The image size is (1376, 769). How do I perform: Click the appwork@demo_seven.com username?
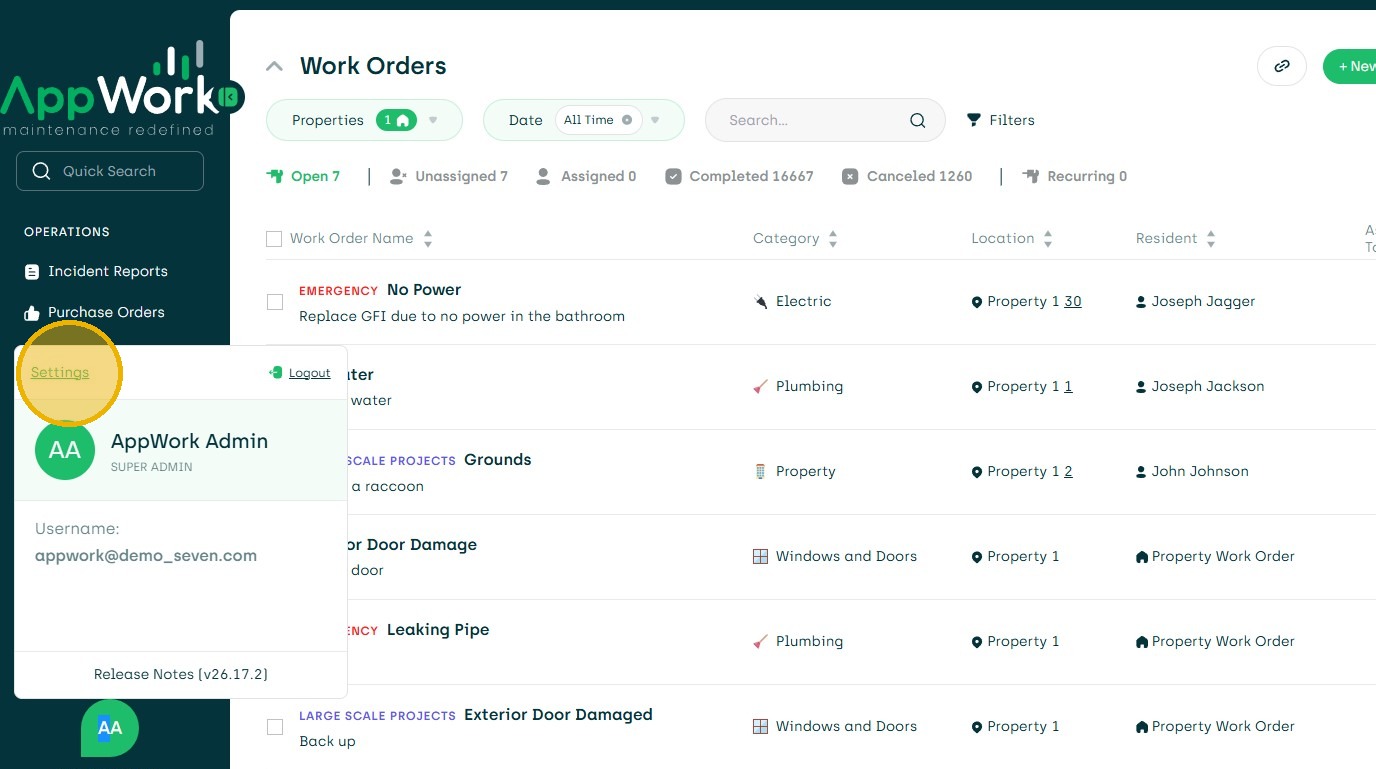146,556
